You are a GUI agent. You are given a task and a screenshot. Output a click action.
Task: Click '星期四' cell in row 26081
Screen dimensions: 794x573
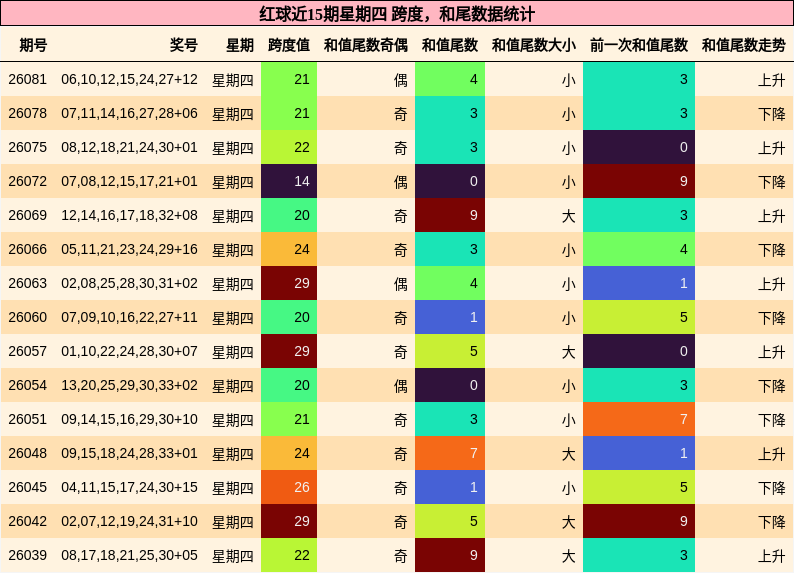(232, 80)
